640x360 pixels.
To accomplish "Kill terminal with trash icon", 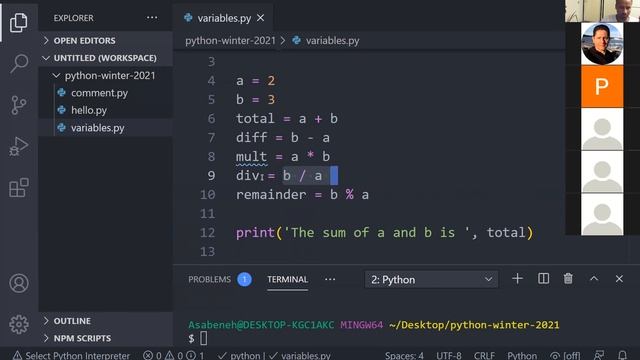I will (568, 279).
